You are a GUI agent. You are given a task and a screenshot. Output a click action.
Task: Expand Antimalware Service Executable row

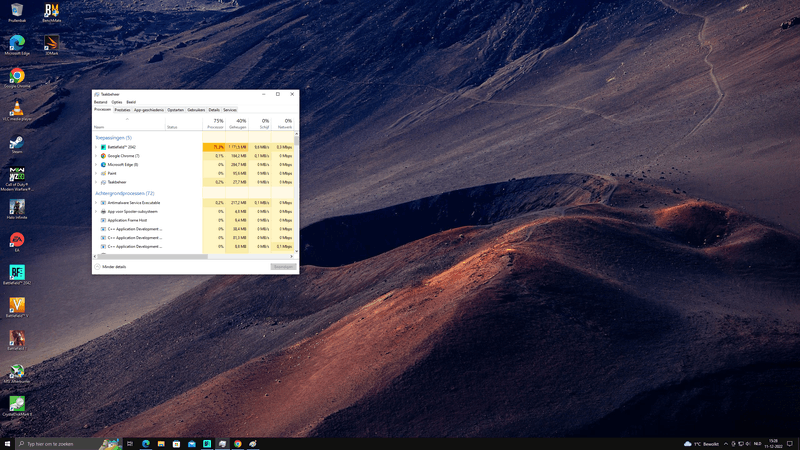[x=95, y=203]
